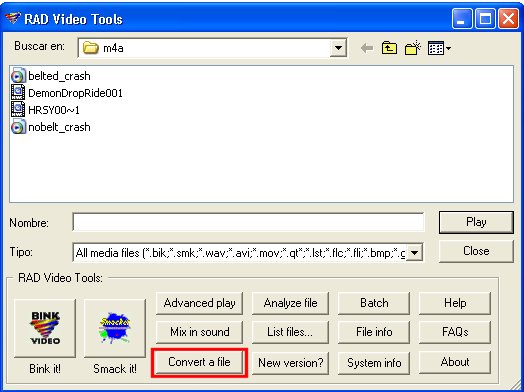Click the Nombre file name field
Image resolution: width=524 pixels, height=392 pixels.
[x=248, y=222]
